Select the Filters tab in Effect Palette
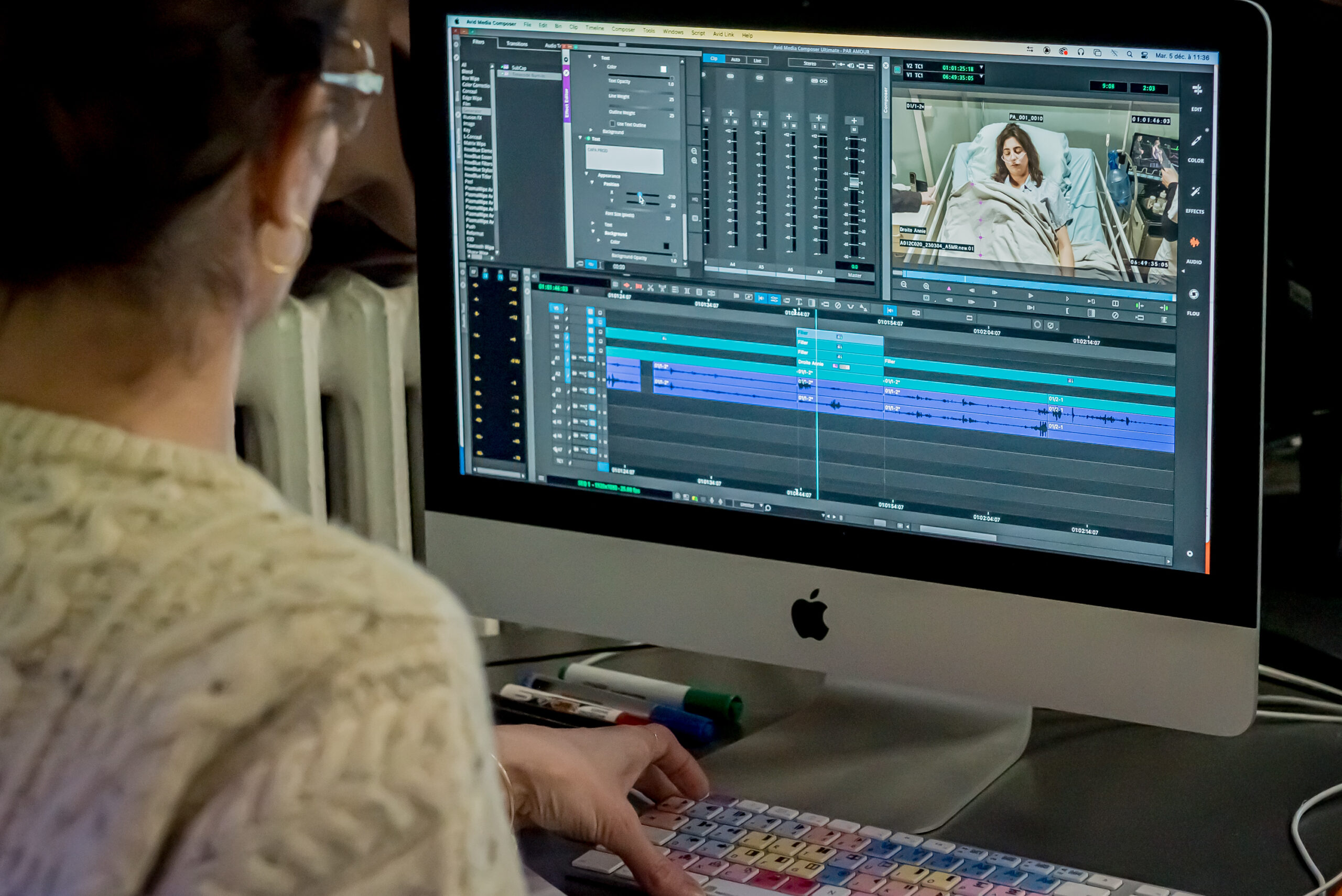The image size is (1342, 896). pos(479,42)
